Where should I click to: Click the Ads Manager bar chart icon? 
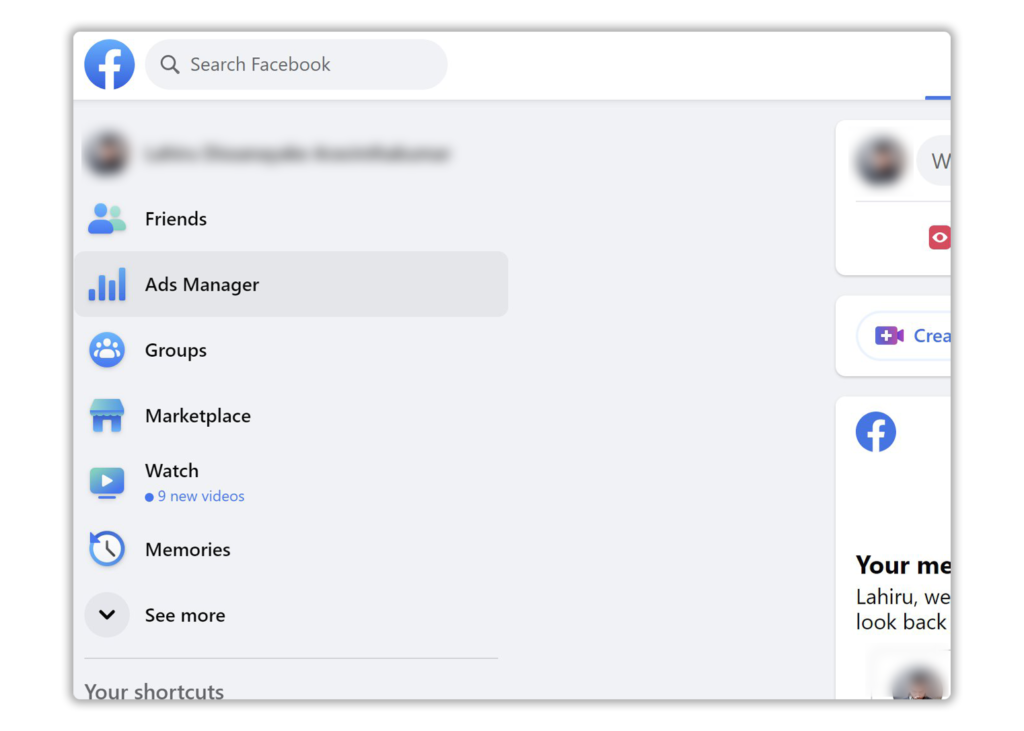[x=106, y=284]
